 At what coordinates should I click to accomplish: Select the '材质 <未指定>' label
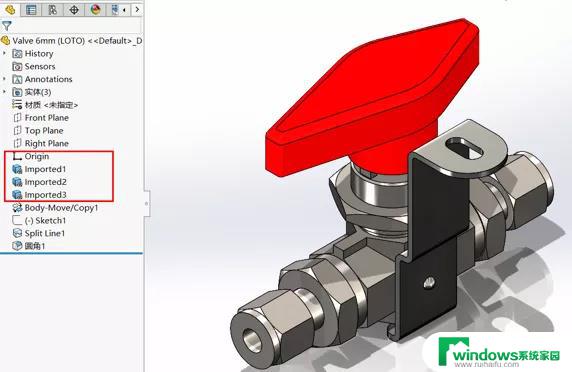click(x=51, y=105)
